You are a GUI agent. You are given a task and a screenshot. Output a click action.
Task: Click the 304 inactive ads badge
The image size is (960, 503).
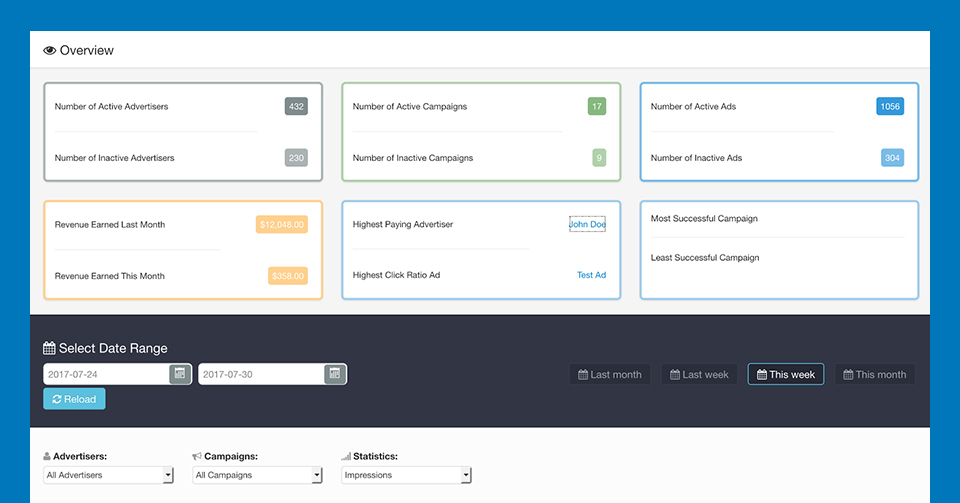tap(893, 158)
